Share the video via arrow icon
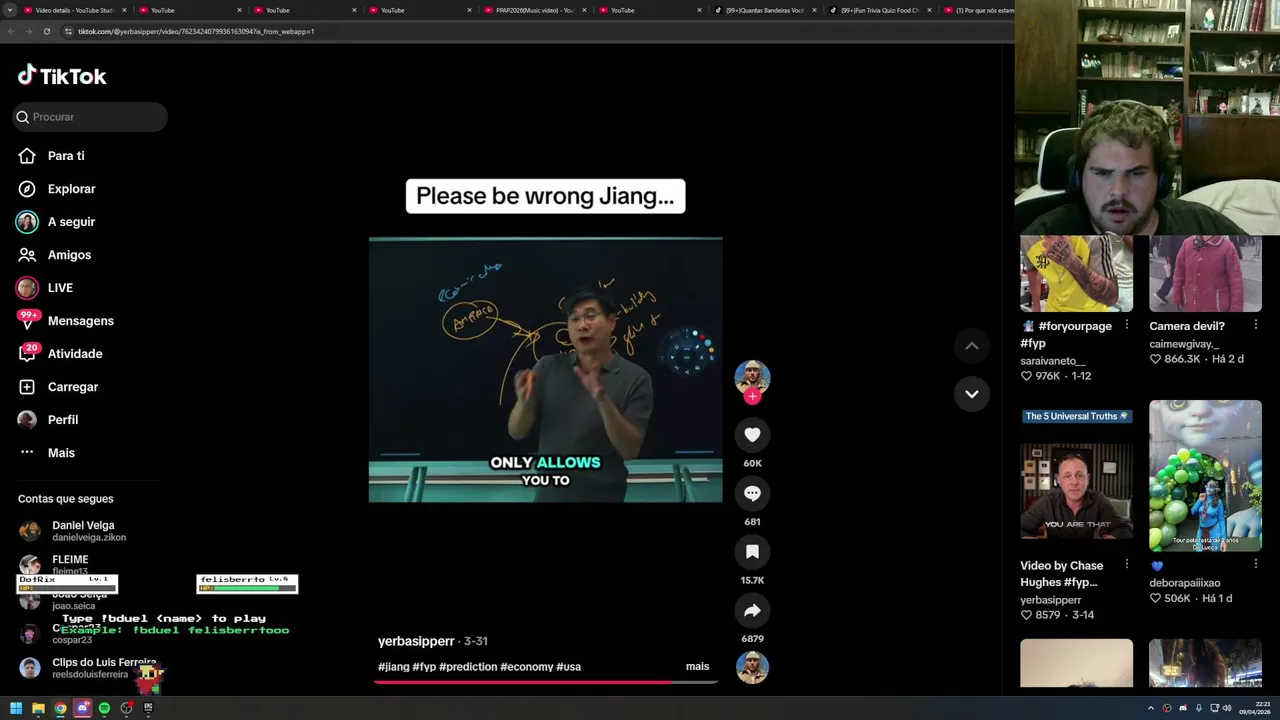 coord(752,610)
